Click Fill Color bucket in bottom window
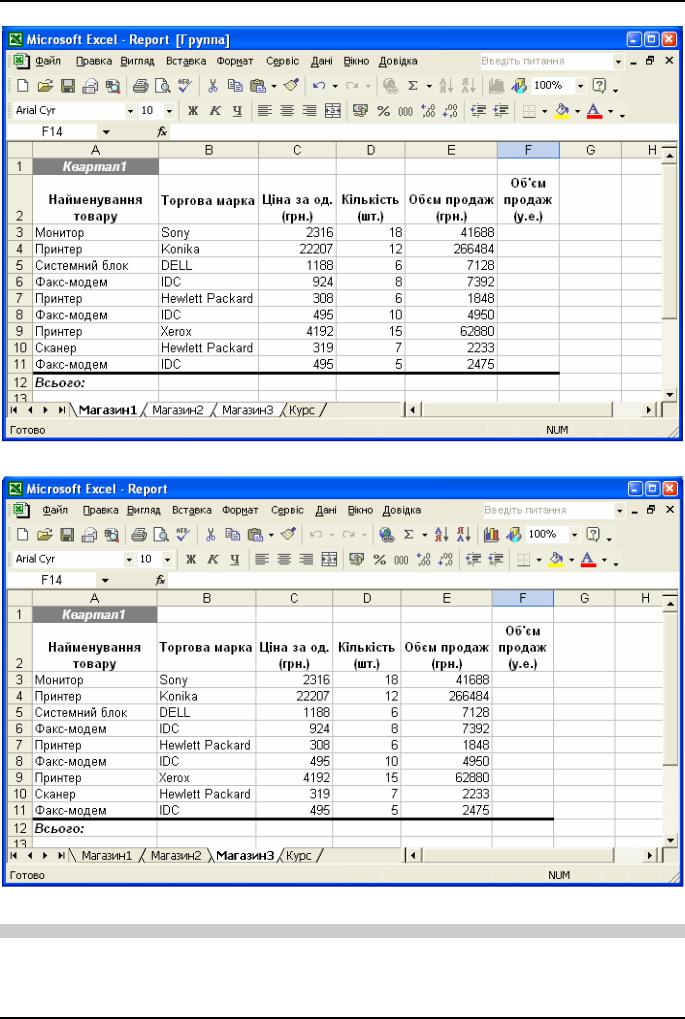Screen dimensions: 685x1019 point(556,560)
